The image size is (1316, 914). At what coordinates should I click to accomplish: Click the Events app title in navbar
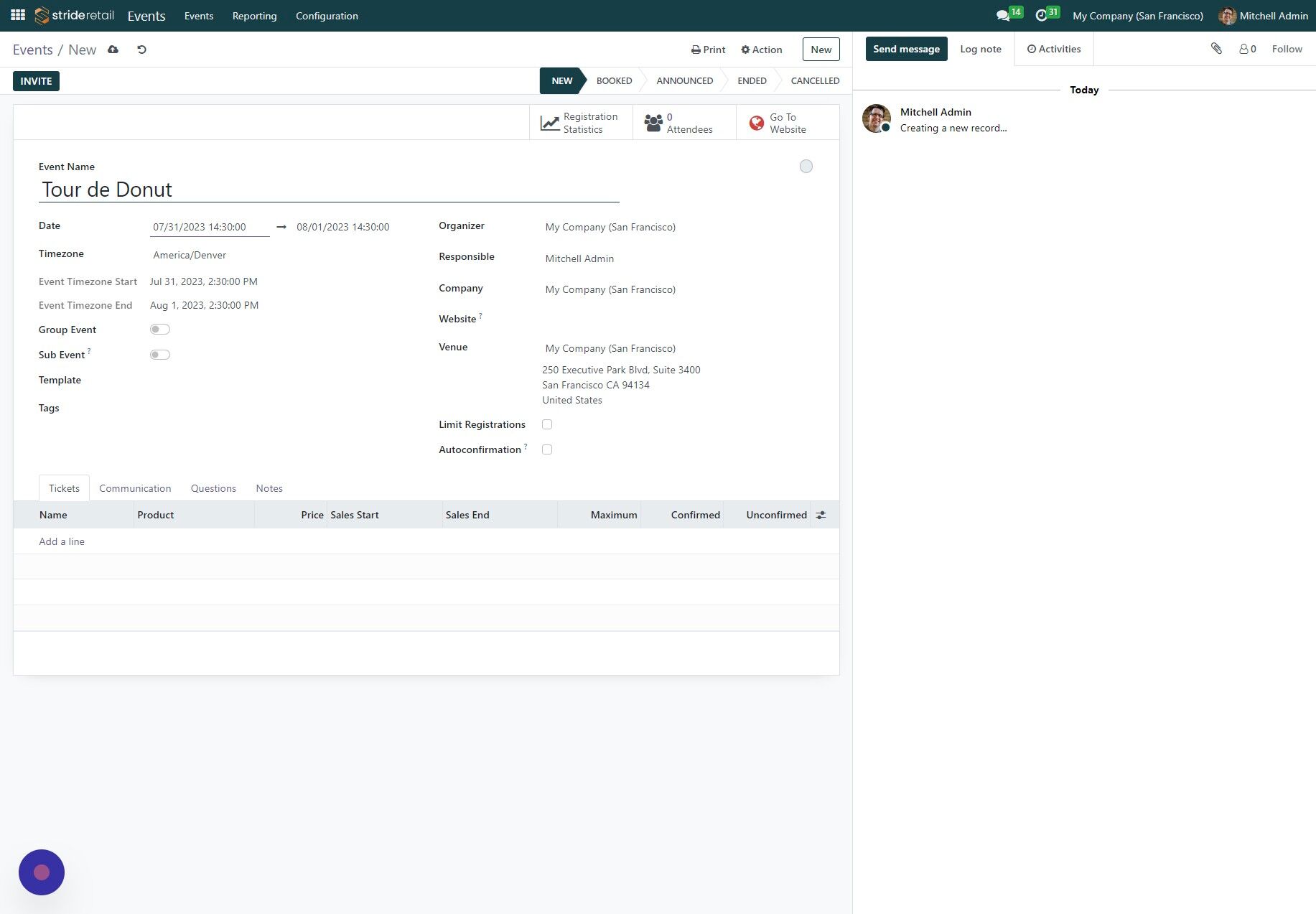click(x=146, y=16)
